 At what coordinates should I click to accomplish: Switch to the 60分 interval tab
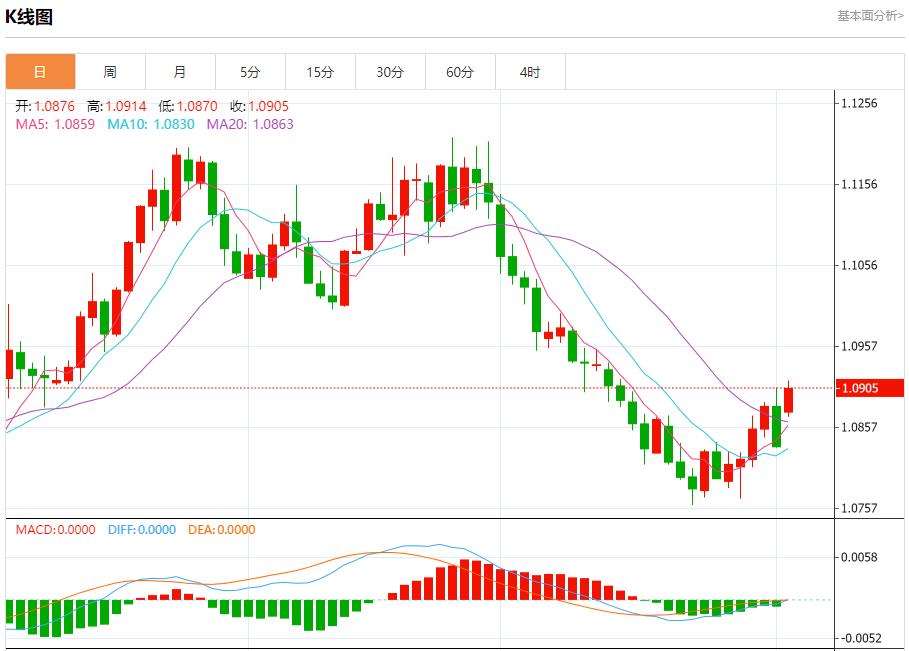[x=460, y=72]
